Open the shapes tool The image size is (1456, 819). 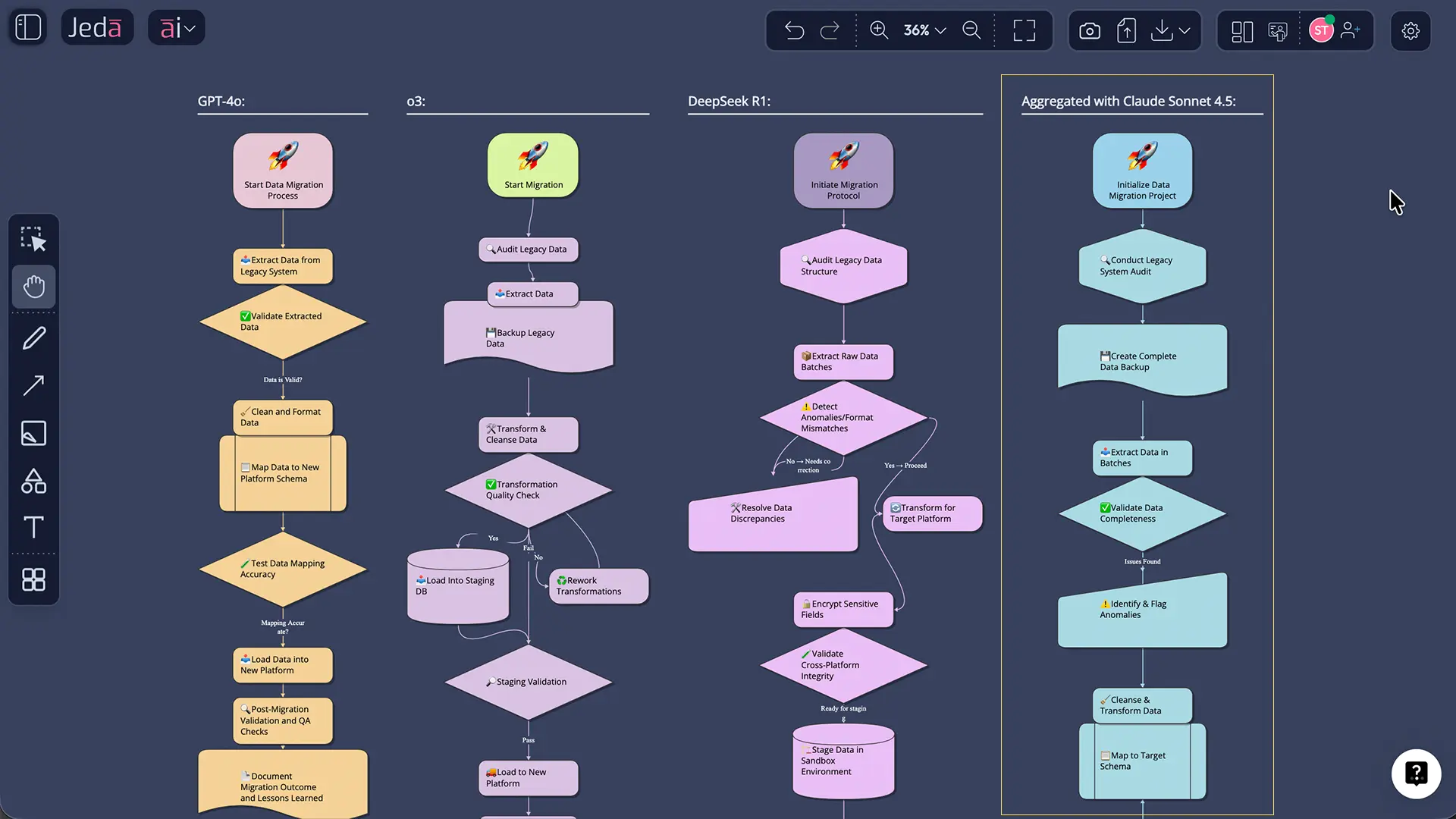[33, 481]
